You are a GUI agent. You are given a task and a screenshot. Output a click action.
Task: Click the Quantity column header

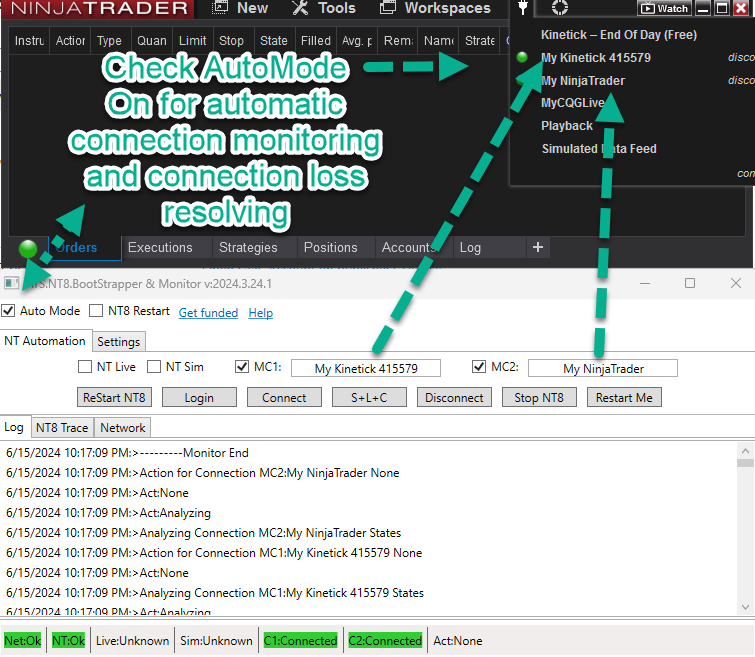tap(152, 41)
